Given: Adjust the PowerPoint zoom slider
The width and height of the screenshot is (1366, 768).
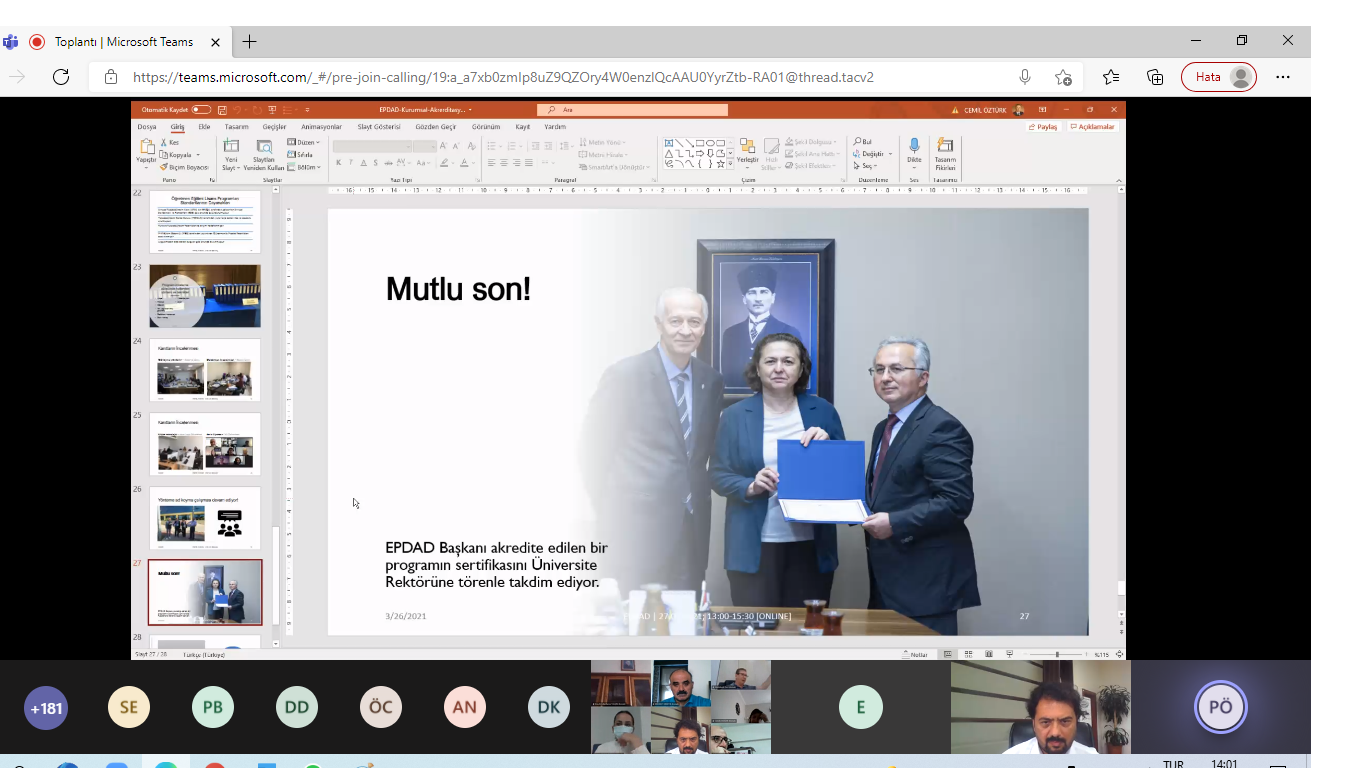Looking at the screenshot, I should (x=1057, y=654).
